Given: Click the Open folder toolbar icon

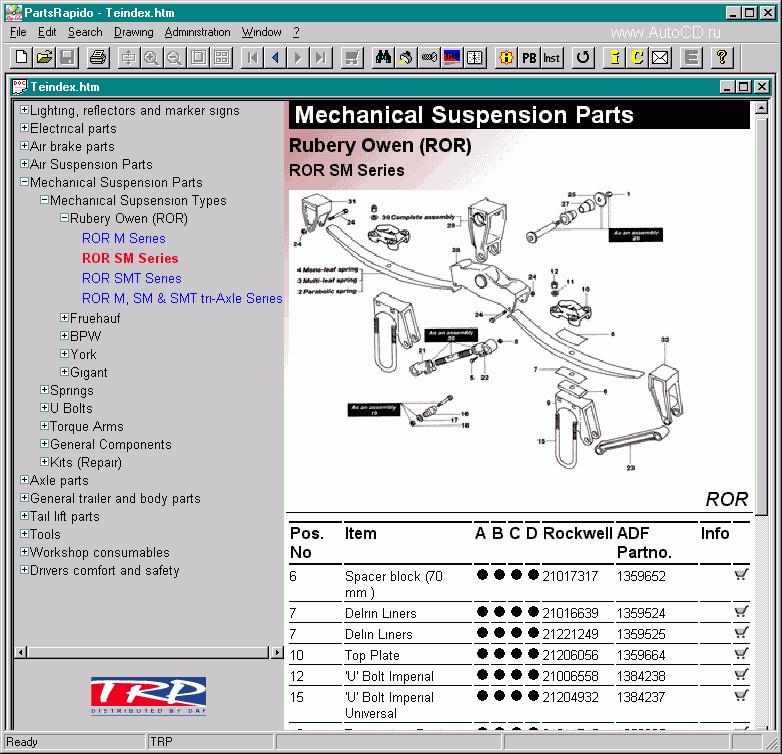Looking at the screenshot, I should tap(44, 58).
